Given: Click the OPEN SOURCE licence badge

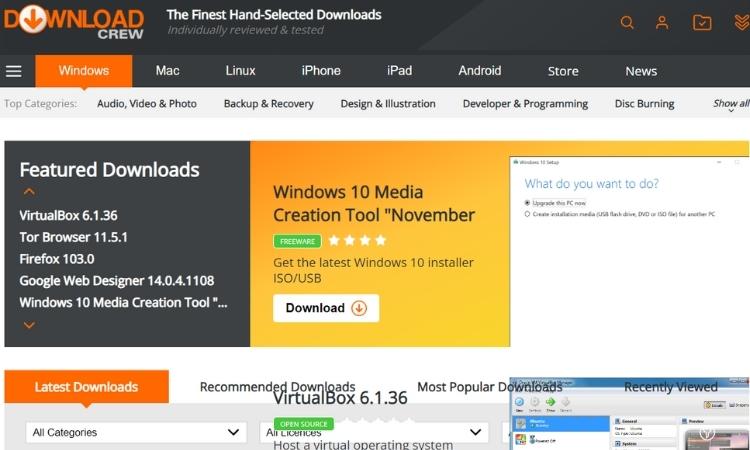Looking at the screenshot, I should click(x=304, y=424).
